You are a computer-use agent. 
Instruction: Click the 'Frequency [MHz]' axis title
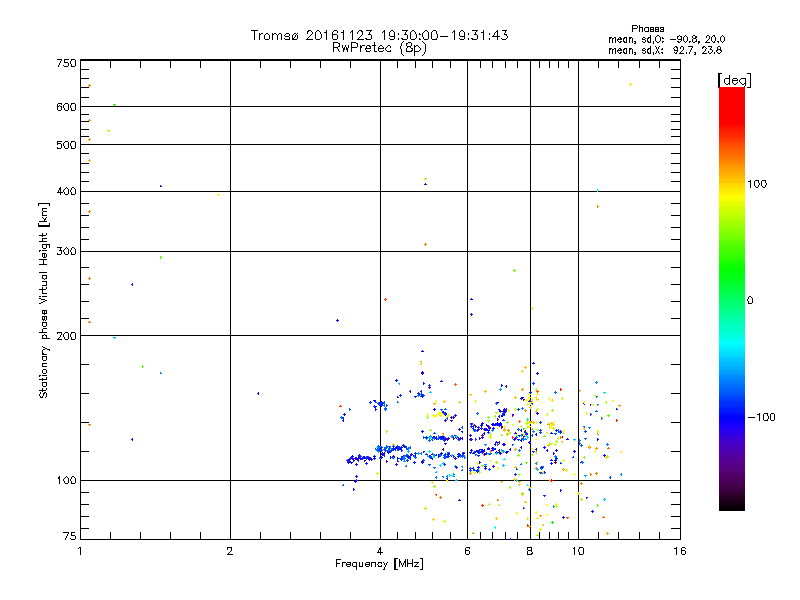[379, 564]
